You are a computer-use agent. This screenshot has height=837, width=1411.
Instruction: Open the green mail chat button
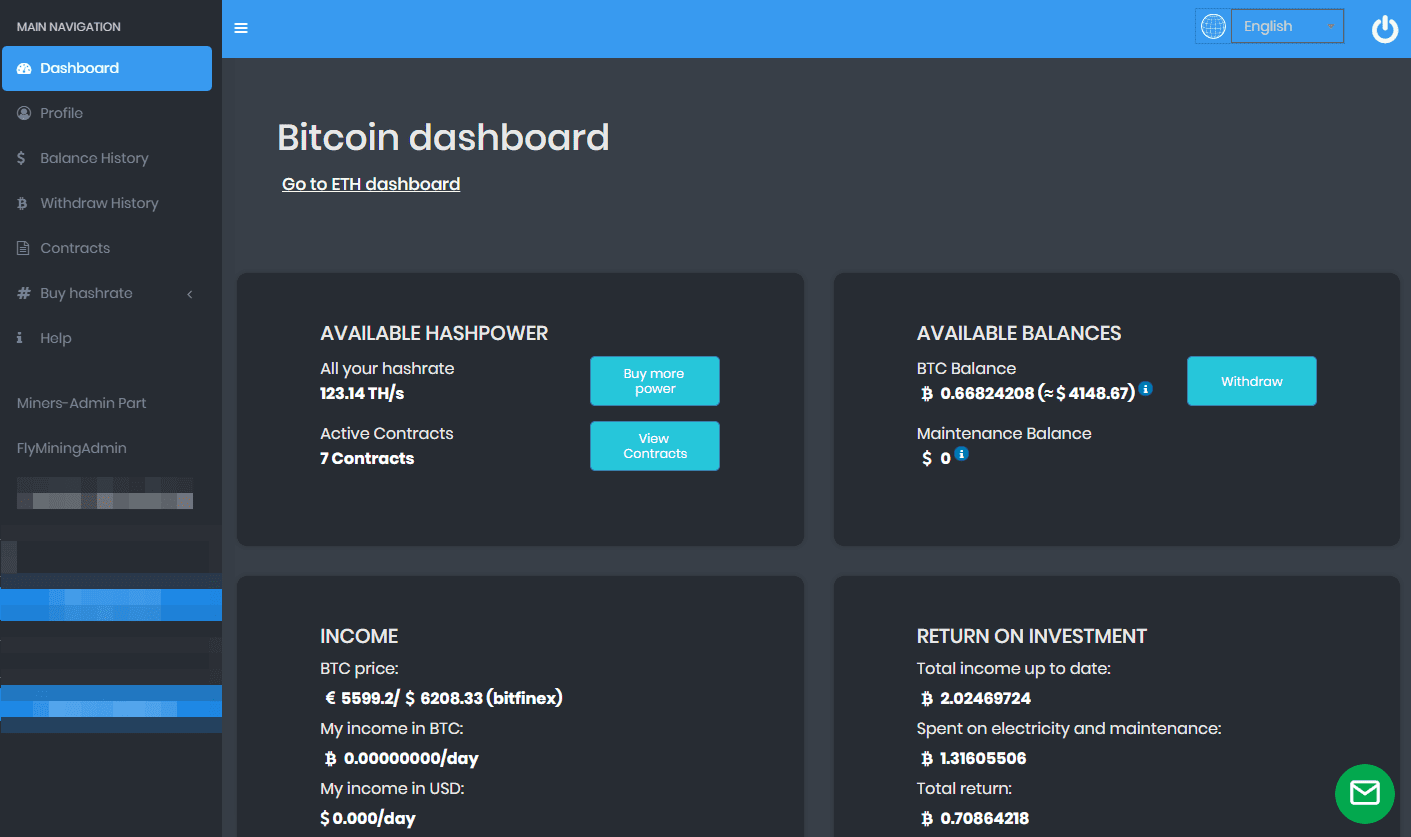pos(1364,794)
